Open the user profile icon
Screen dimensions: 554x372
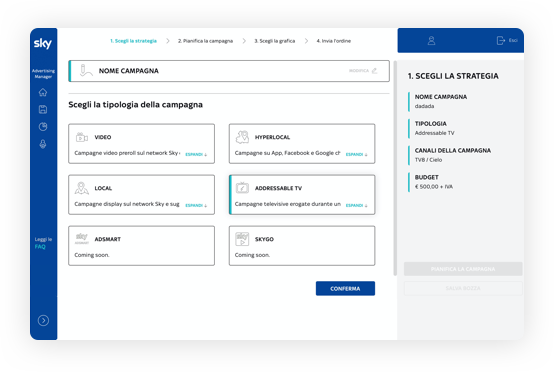pyautogui.click(x=431, y=41)
